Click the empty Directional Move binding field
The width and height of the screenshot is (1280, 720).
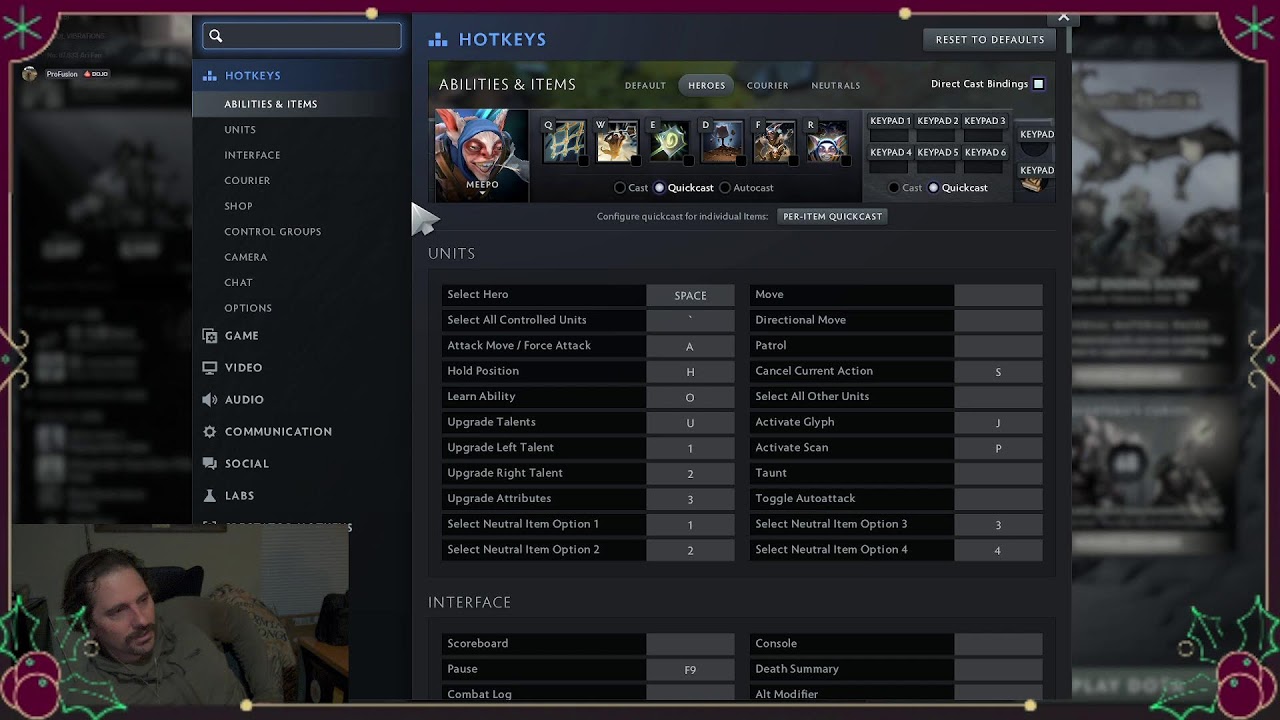point(998,320)
